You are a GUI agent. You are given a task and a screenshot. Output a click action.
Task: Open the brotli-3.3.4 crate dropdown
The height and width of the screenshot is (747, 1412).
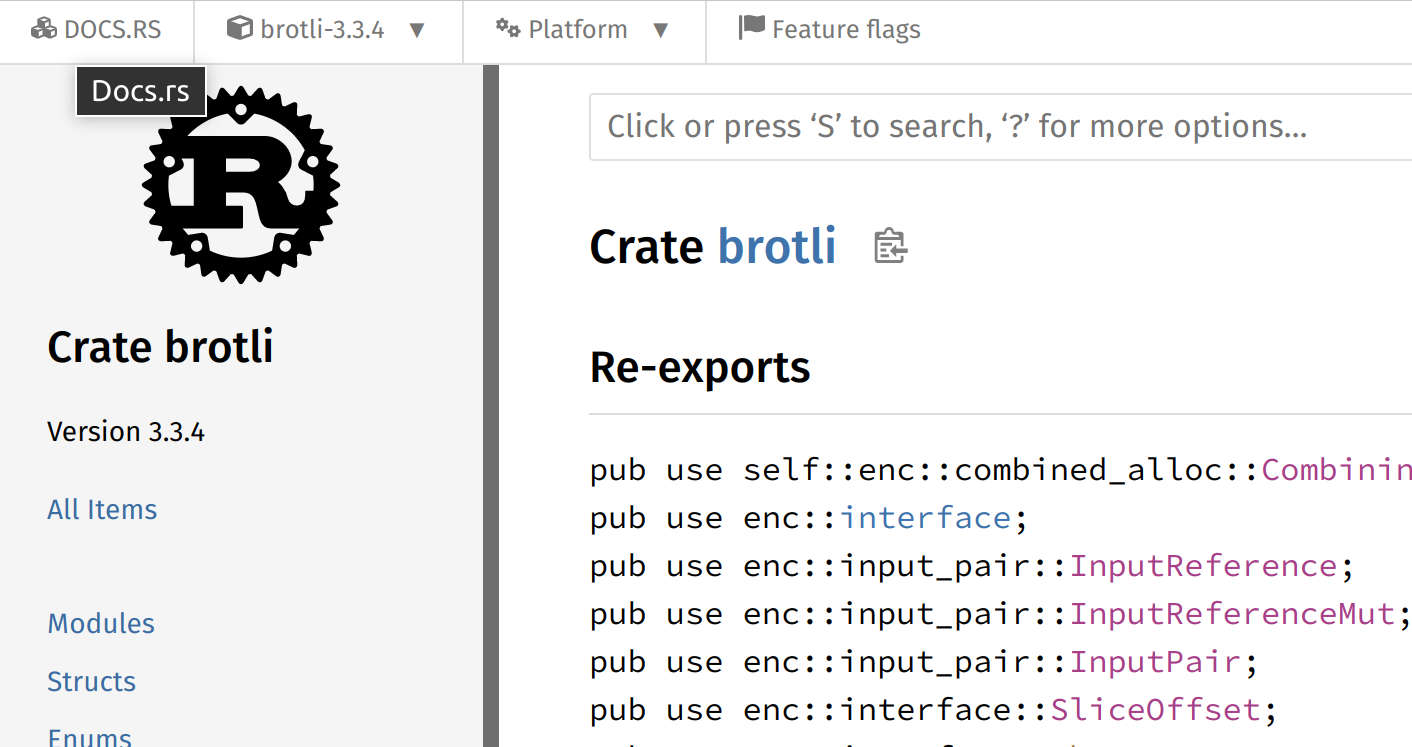pyautogui.click(x=328, y=30)
